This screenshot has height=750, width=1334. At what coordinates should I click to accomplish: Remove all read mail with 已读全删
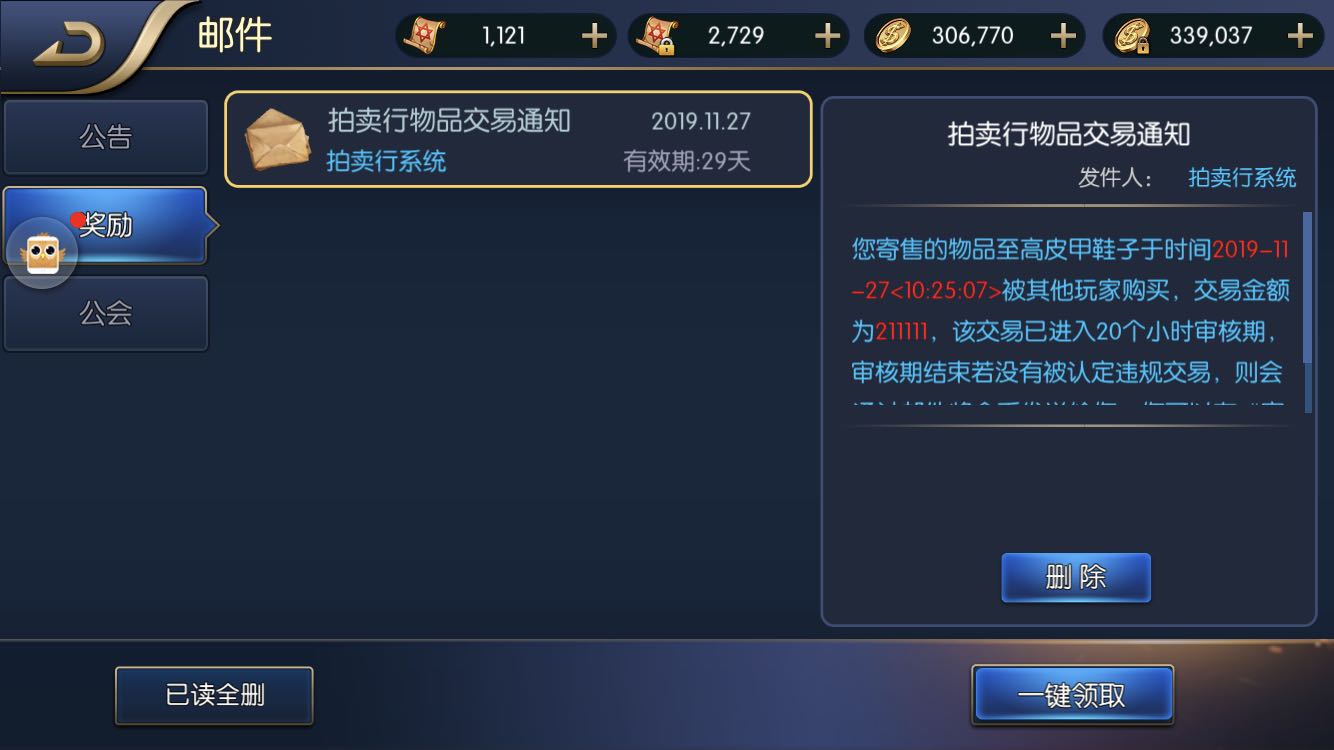click(214, 695)
